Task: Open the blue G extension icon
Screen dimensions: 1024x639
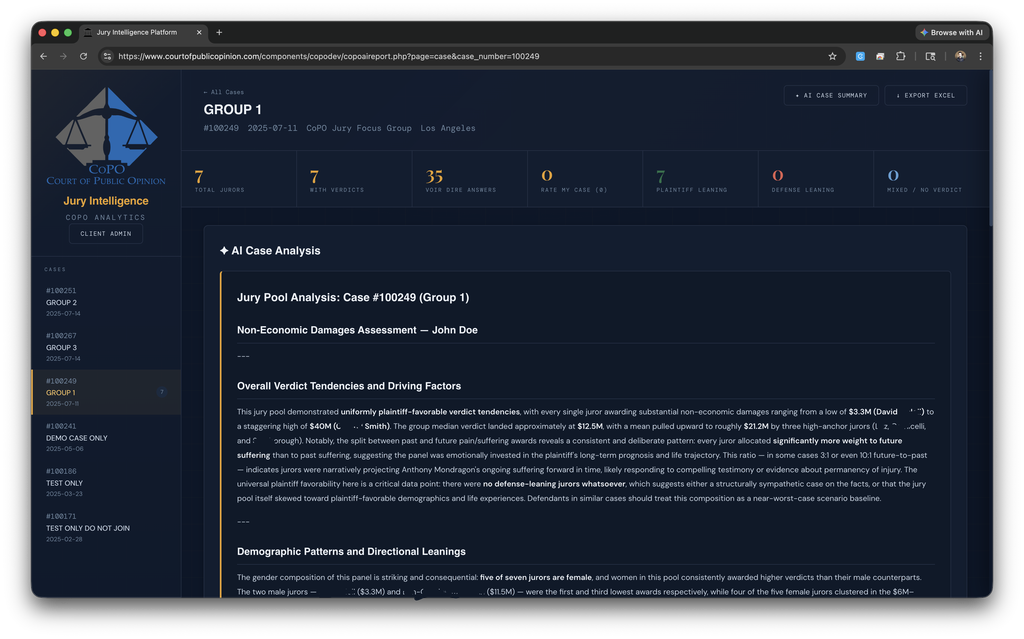Action: click(860, 56)
